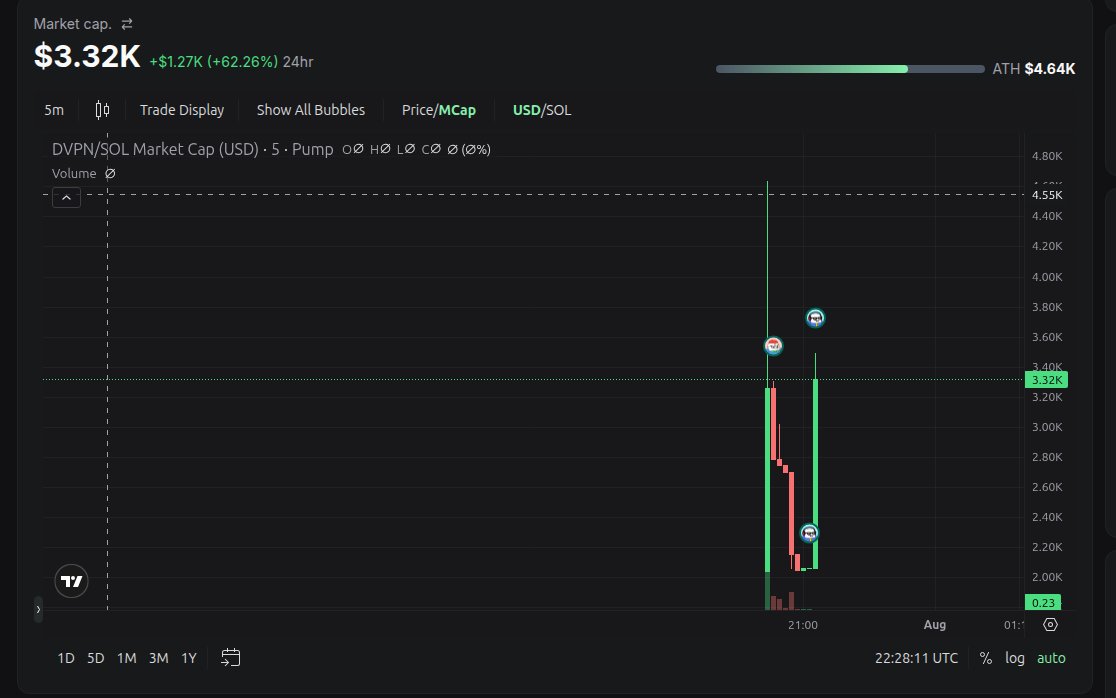This screenshot has width=1116, height=698.
Task: Click the 21:00 time axis label
Action: coord(803,625)
